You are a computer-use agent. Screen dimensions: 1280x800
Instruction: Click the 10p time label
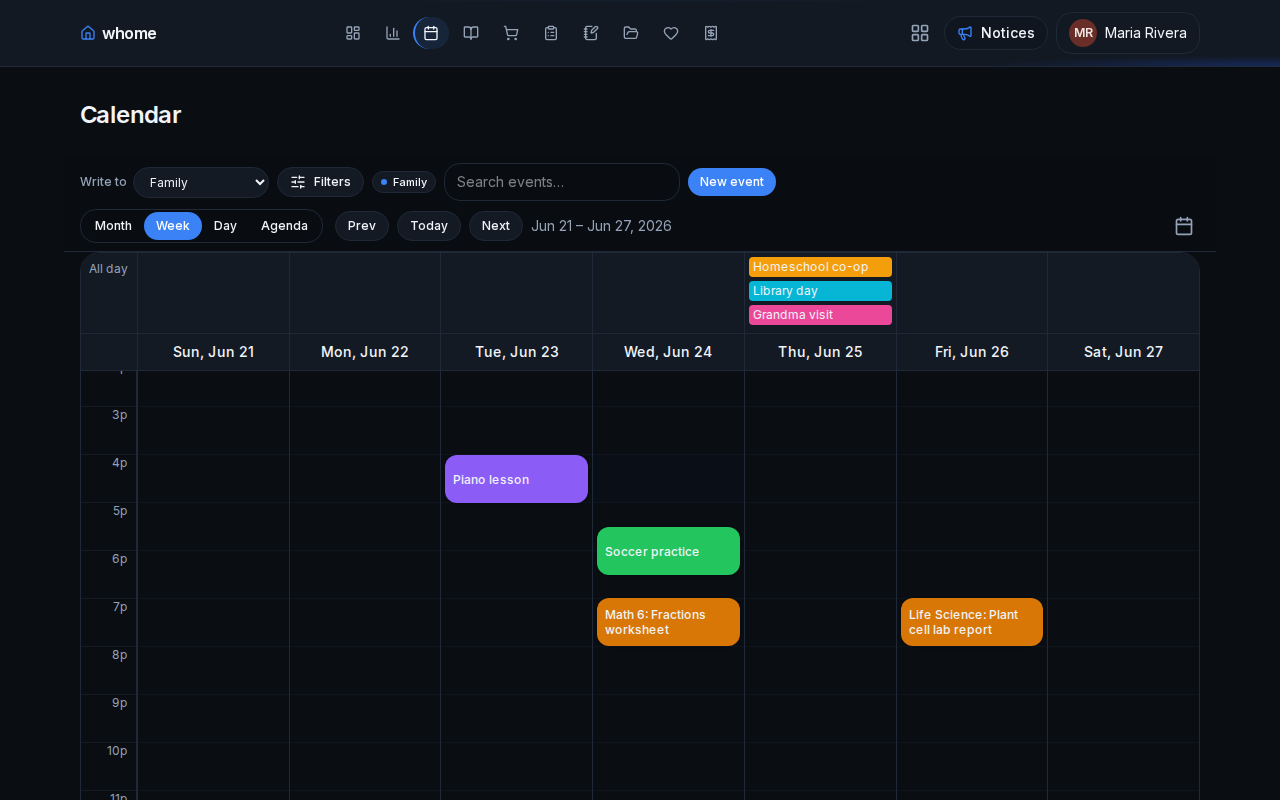(x=117, y=751)
